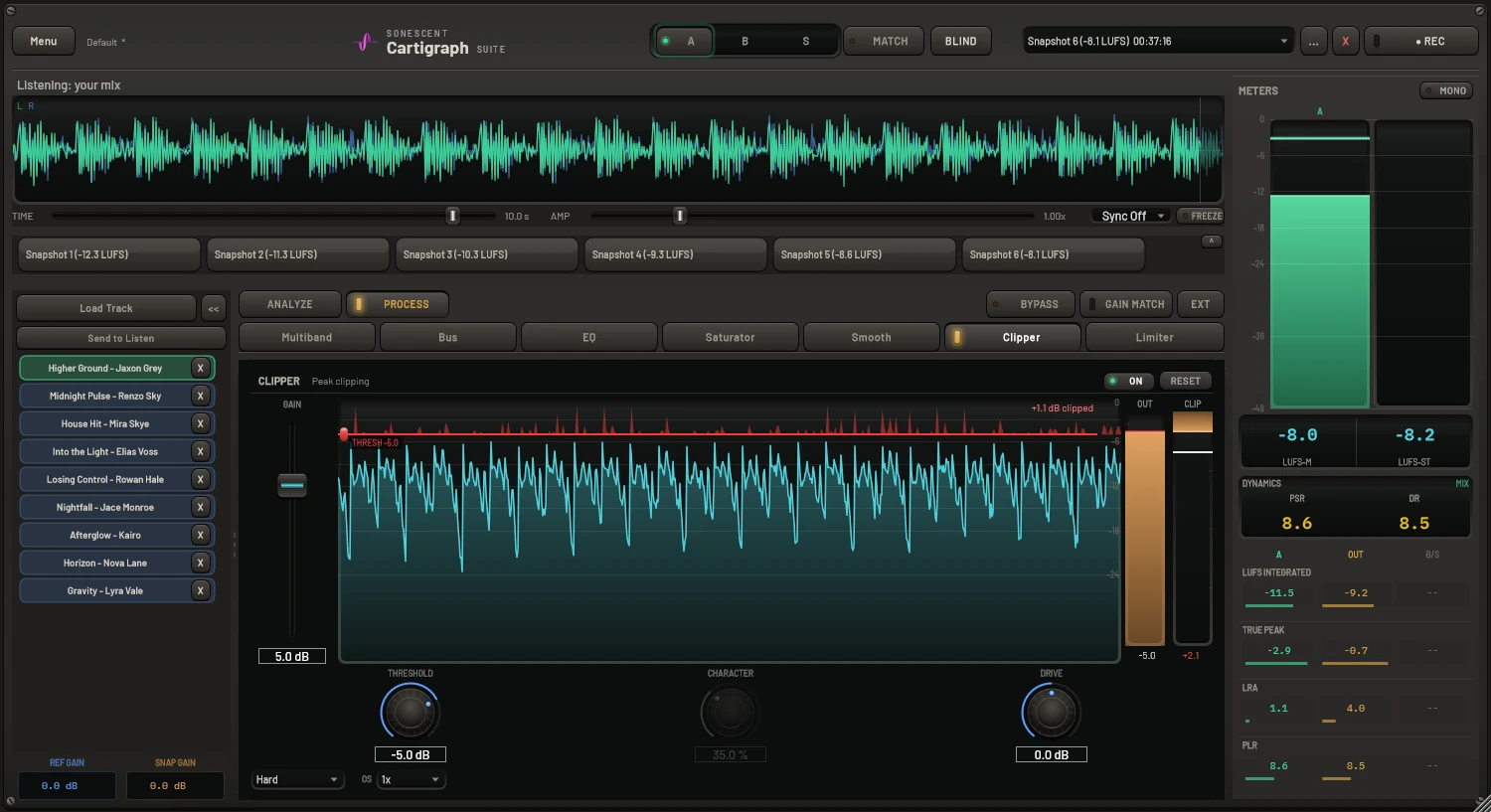Remove Midnight Pulse - Renzo Sky track
The height and width of the screenshot is (812, 1491).
pos(200,396)
